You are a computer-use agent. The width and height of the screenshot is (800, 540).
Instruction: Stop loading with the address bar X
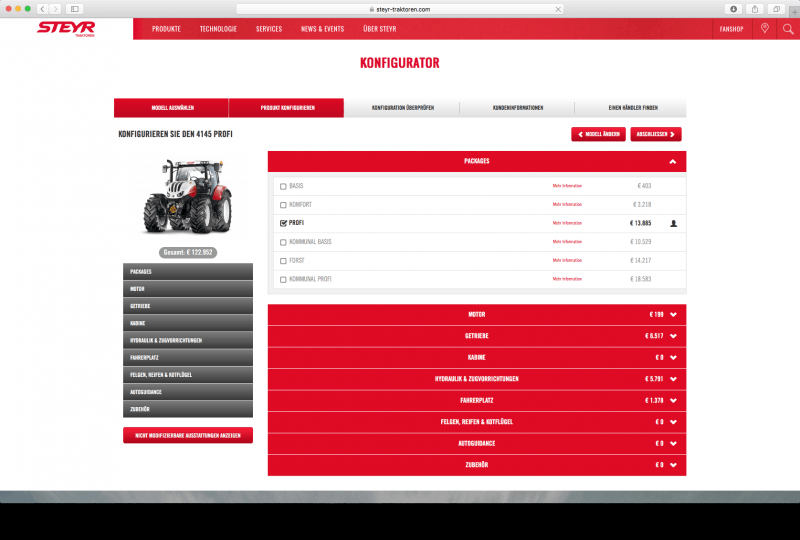coord(558,9)
